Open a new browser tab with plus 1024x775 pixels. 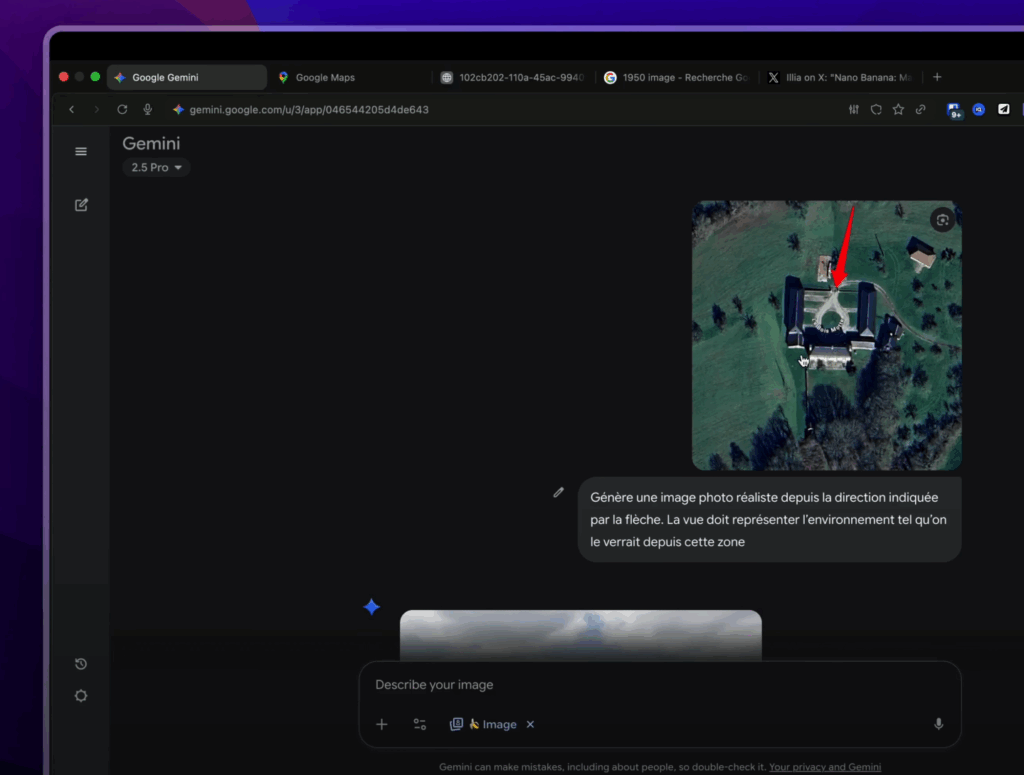tap(937, 77)
